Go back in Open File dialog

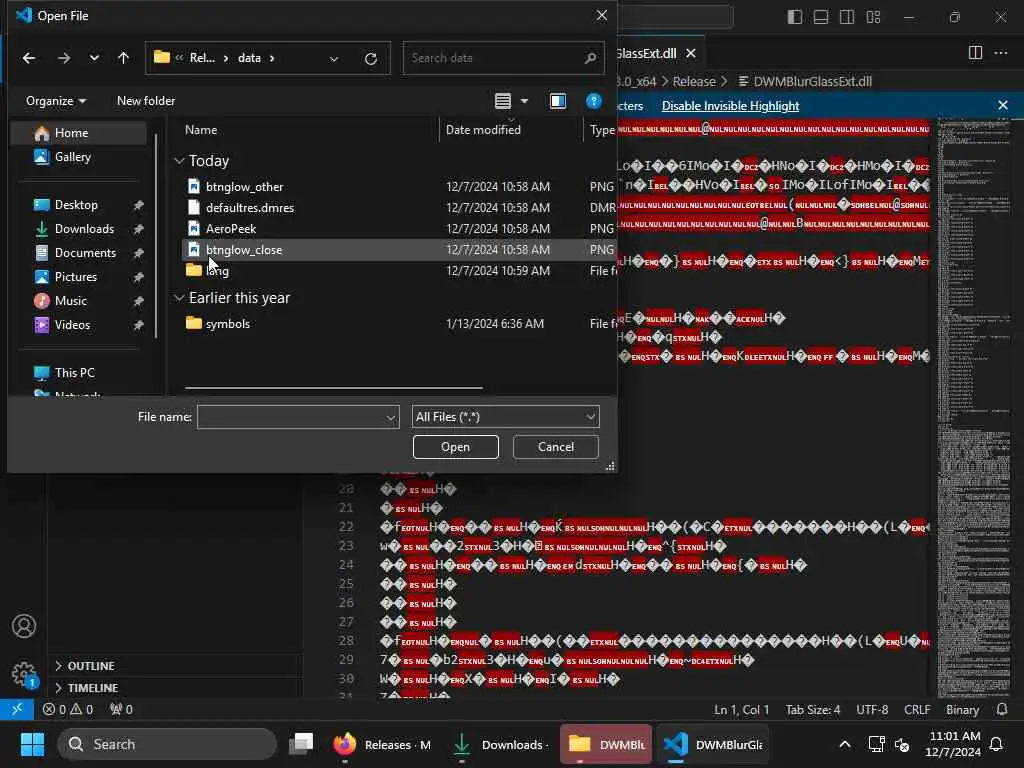(x=29, y=58)
